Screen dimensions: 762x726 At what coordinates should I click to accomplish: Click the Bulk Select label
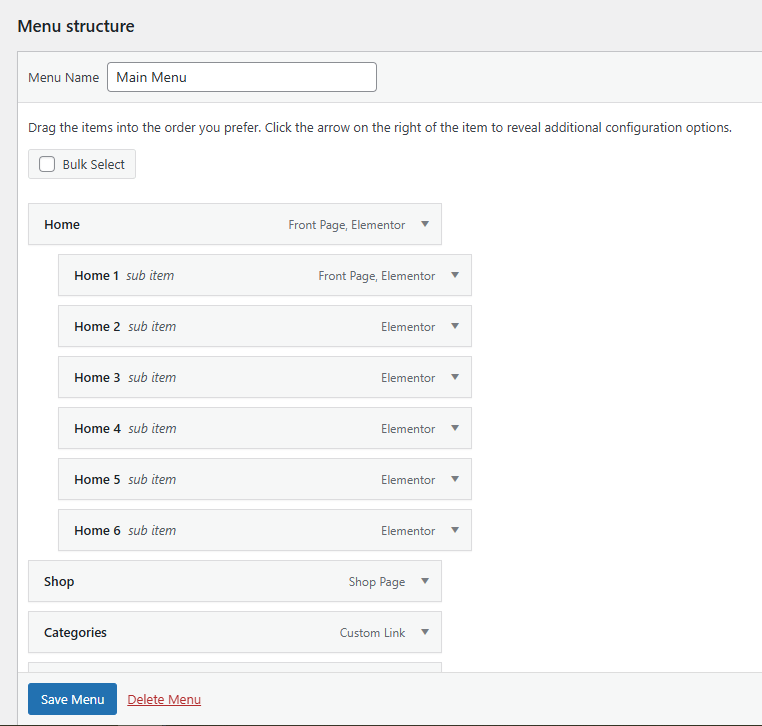pos(93,165)
